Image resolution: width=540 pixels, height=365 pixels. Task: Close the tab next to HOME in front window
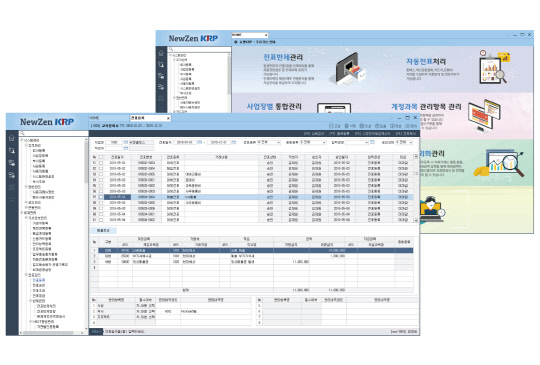[168, 118]
